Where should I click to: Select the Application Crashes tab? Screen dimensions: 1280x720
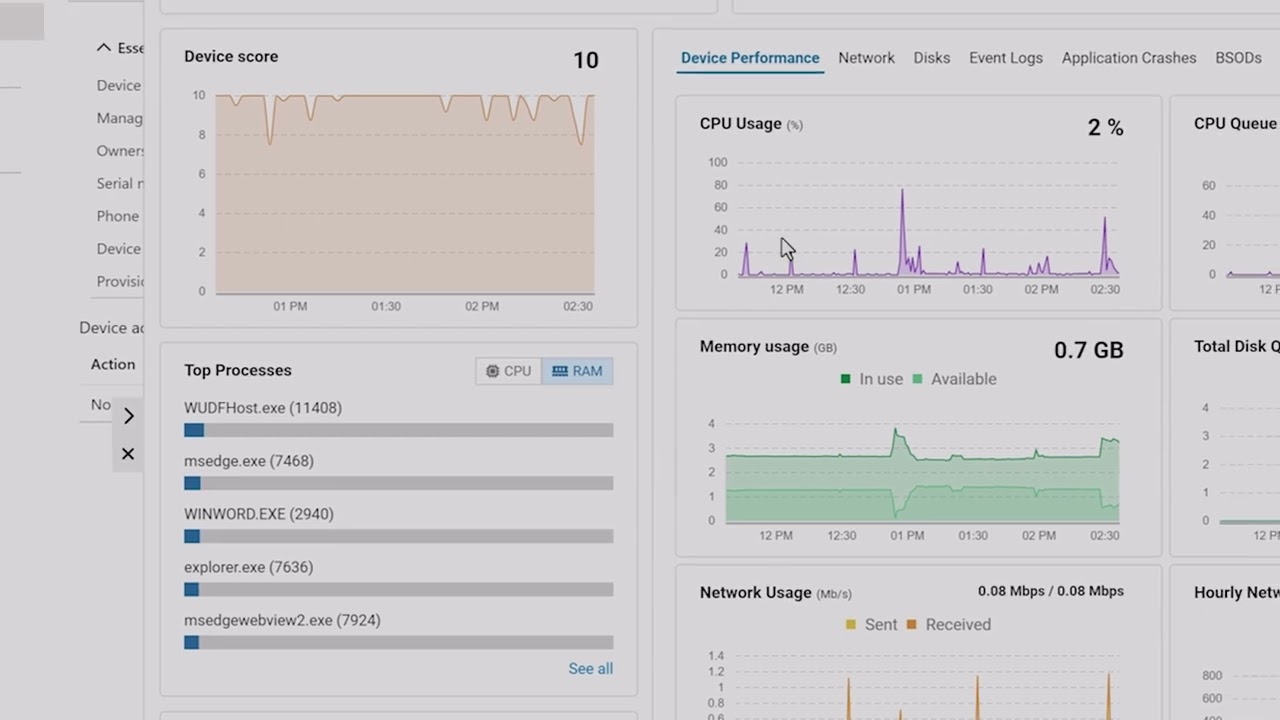pos(1128,58)
